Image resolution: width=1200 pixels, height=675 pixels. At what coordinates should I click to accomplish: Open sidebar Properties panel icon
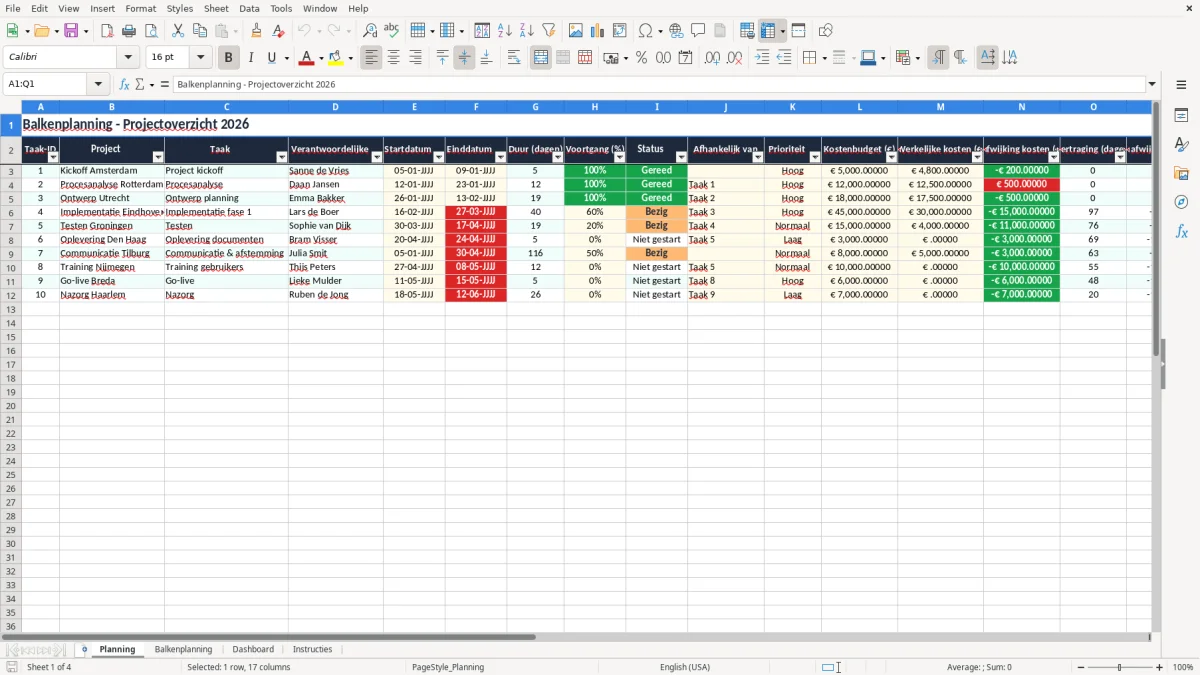[x=1181, y=116]
